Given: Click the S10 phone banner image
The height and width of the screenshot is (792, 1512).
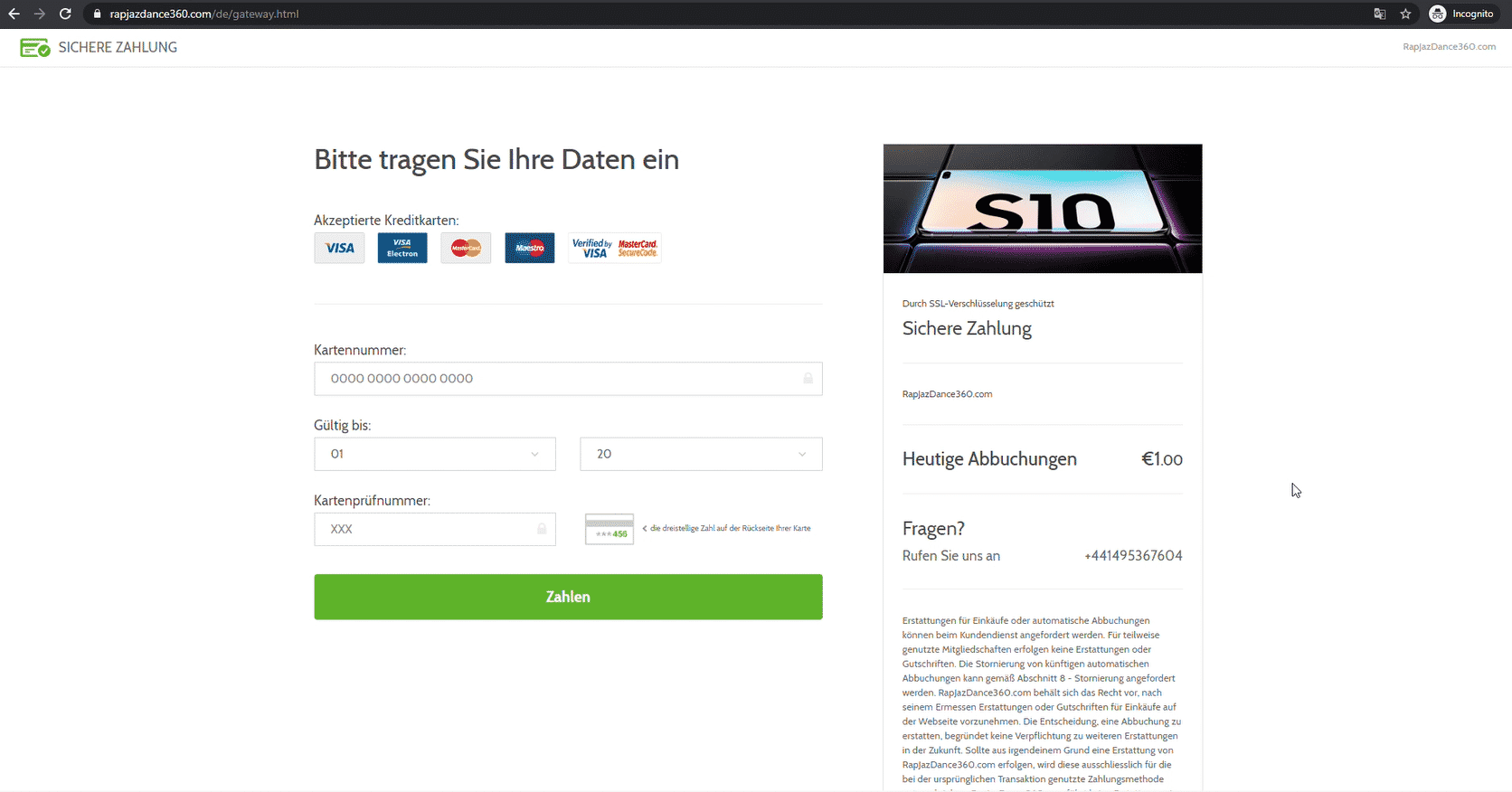Looking at the screenshot, I should [1043, 209].
